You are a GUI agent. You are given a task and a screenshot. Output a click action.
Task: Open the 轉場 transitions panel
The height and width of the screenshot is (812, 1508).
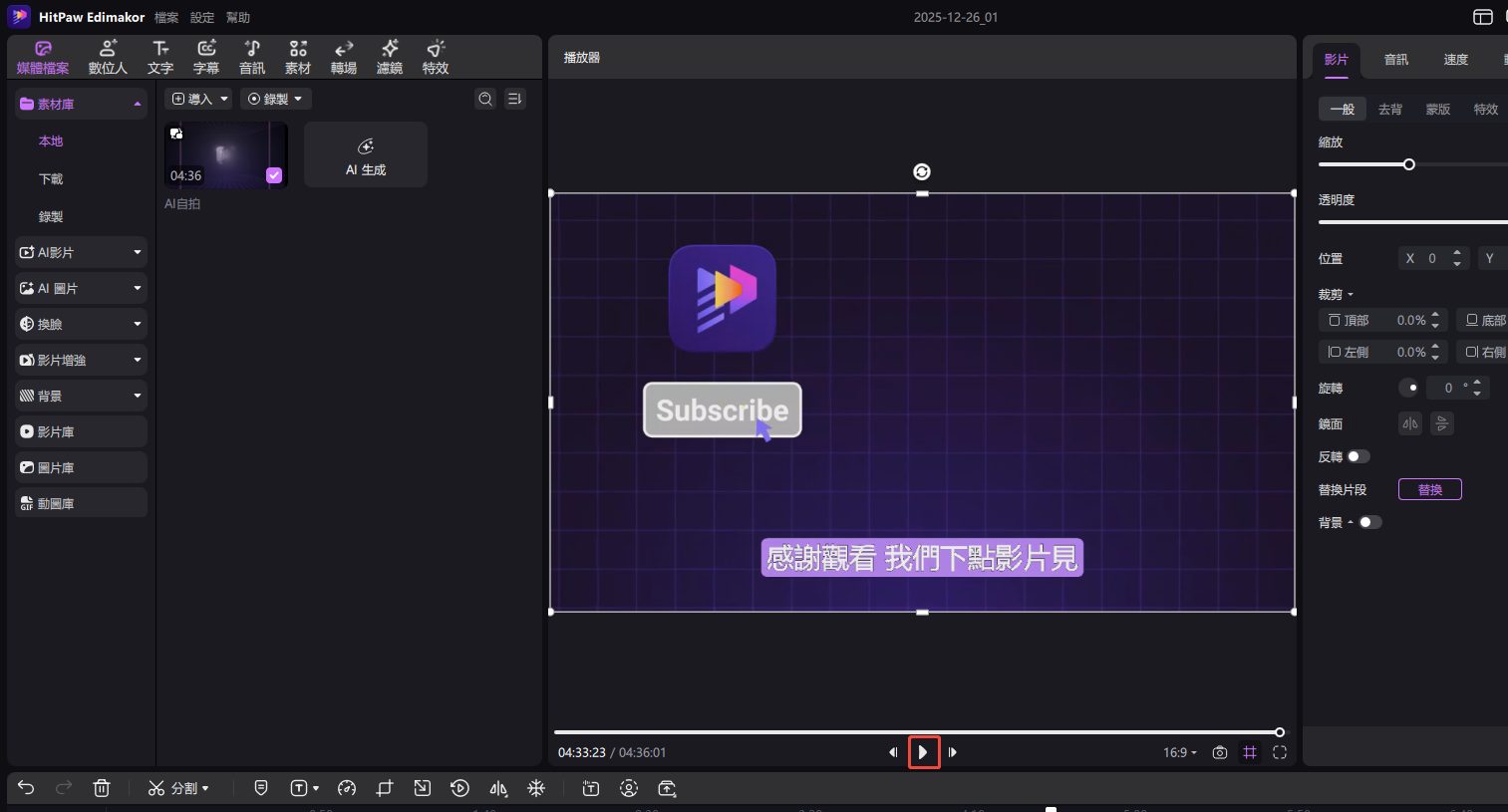(343, 57)
